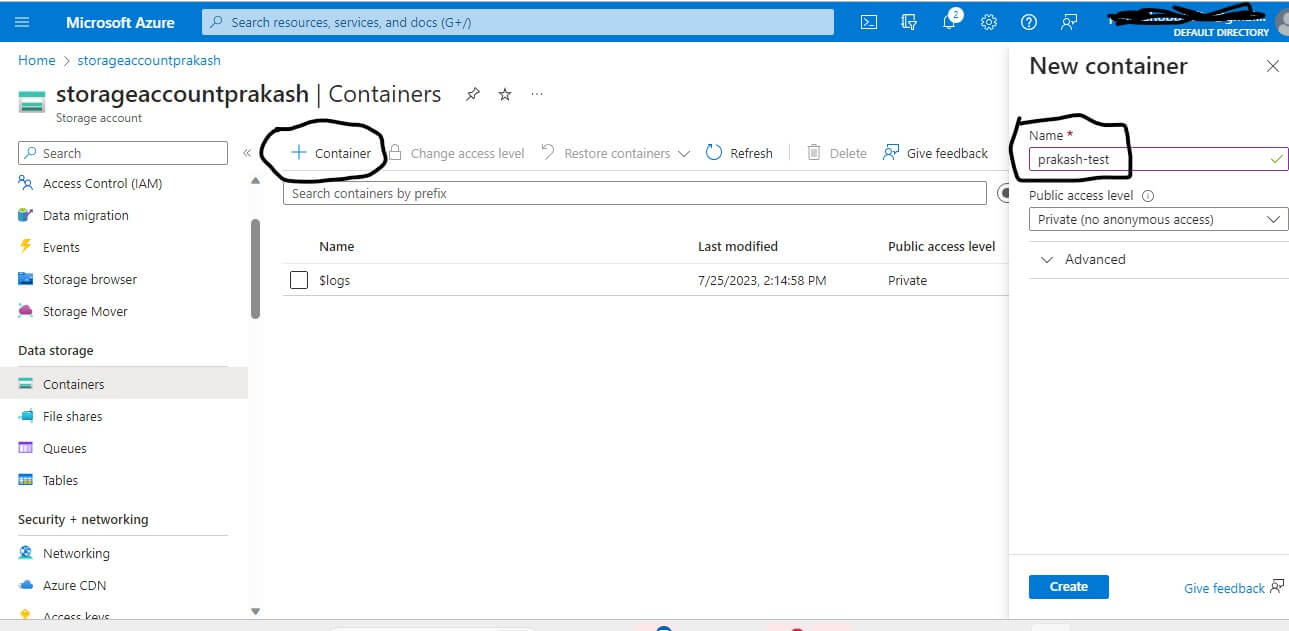This screenshot has height=631, width=1289.
Task: Click the Microsoft Azure logo text
Action: click(x=120, y=22)
